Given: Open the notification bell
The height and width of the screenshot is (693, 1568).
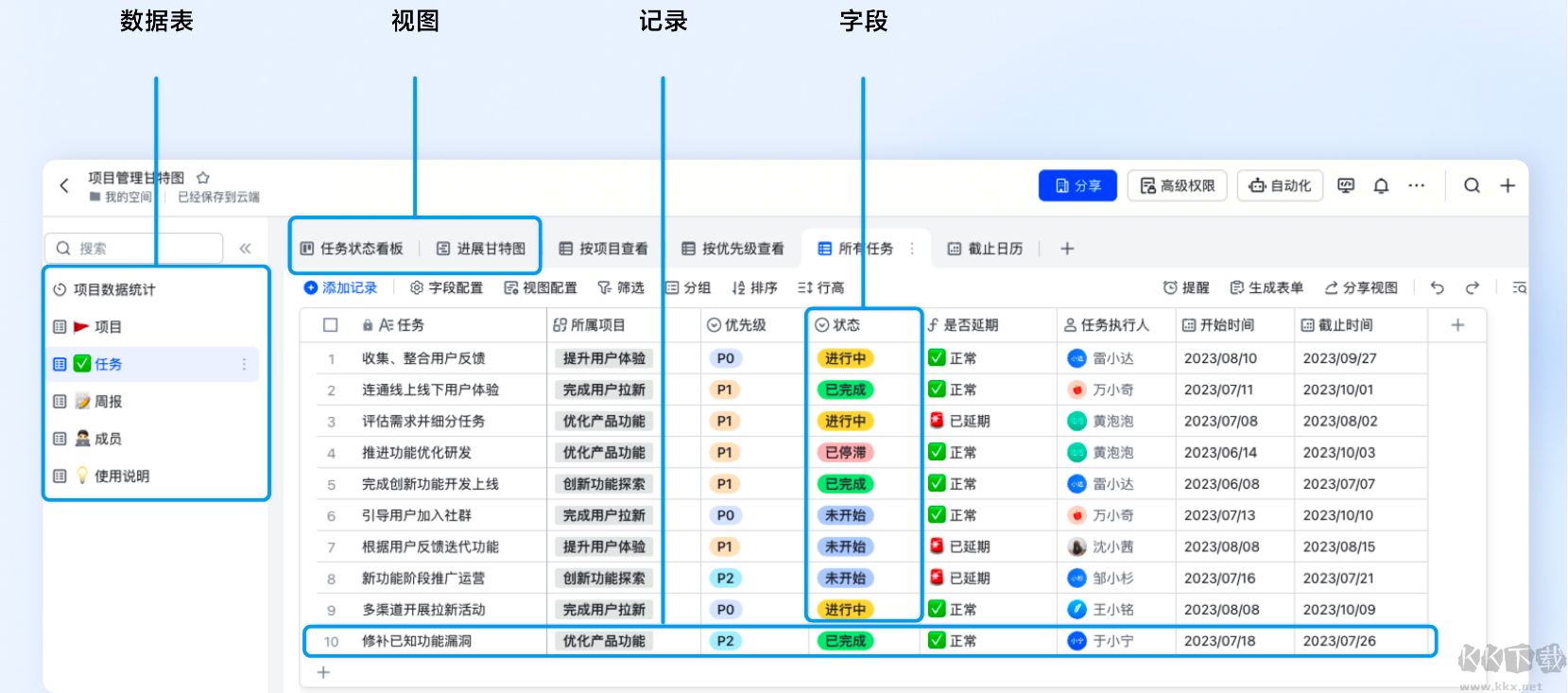Looking at the screenshot, I should pyautogui.click(x=1381, y=186).
